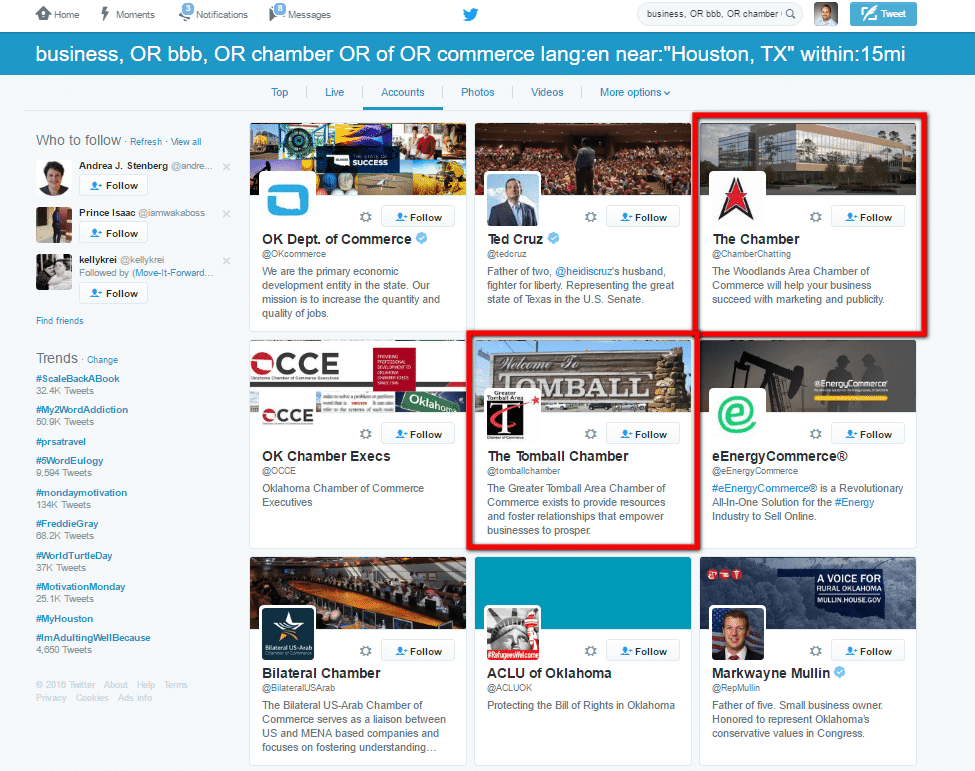The height and width of the screenshot is (771, 975).
Task: Open the profile avatar menu
Action: (826, 14)
